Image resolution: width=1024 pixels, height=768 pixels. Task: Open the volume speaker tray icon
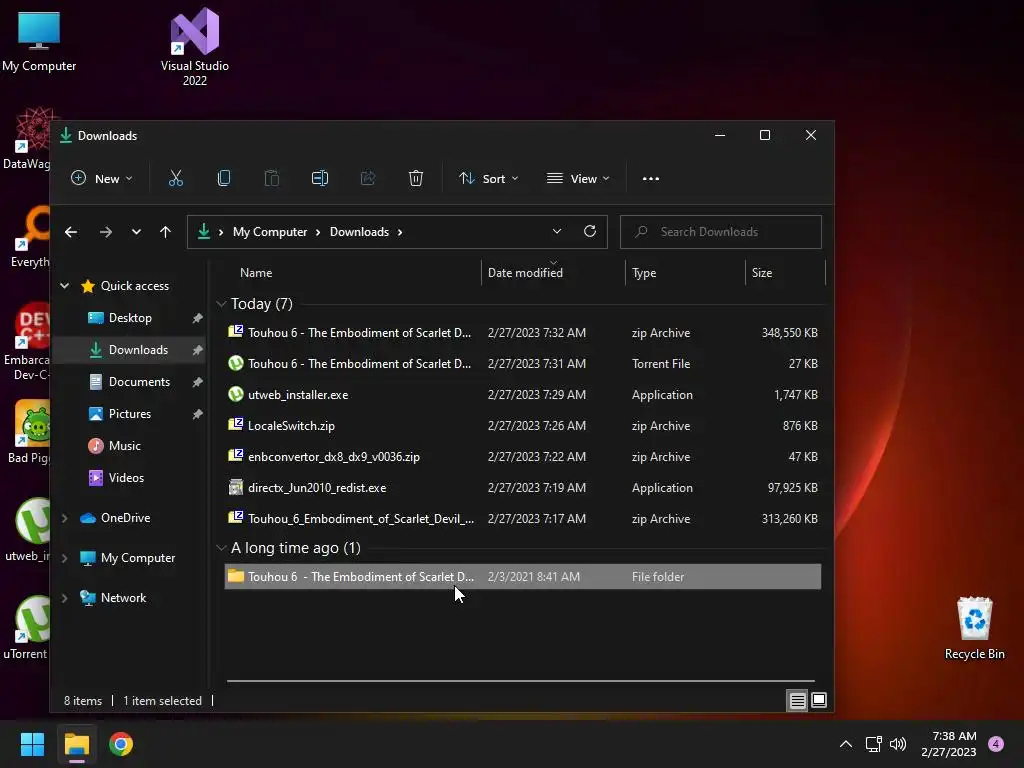pos(898,744)
